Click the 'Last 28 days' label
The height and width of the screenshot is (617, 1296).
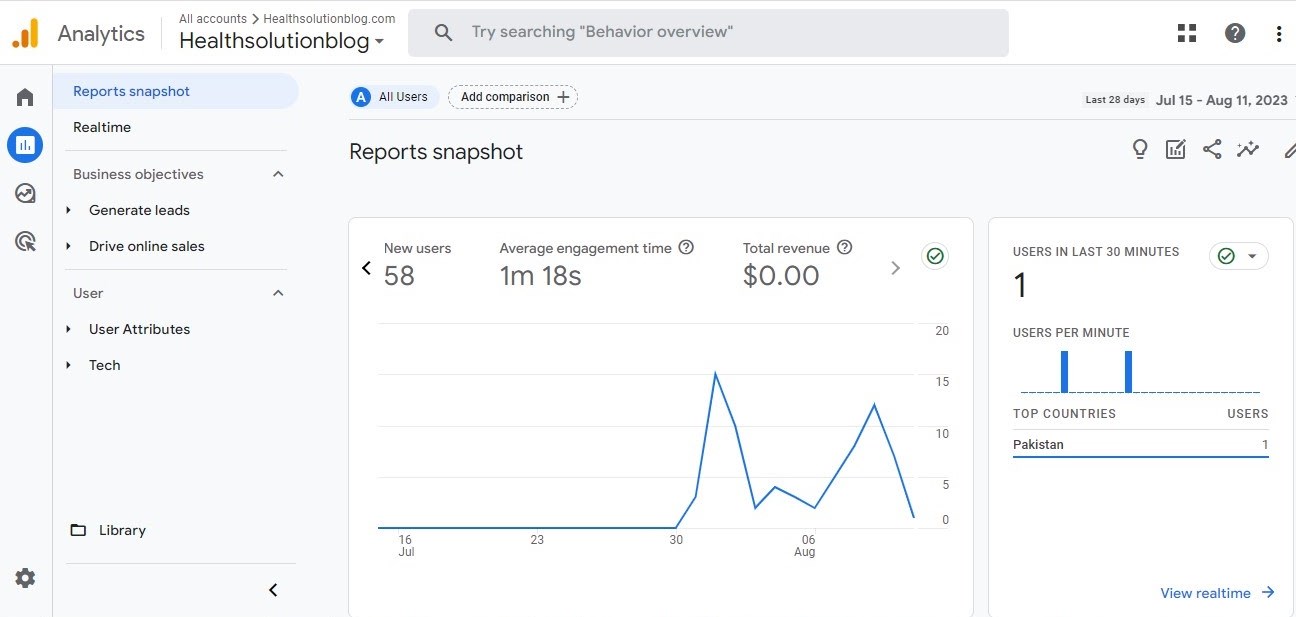click(x=1116, y=100)
